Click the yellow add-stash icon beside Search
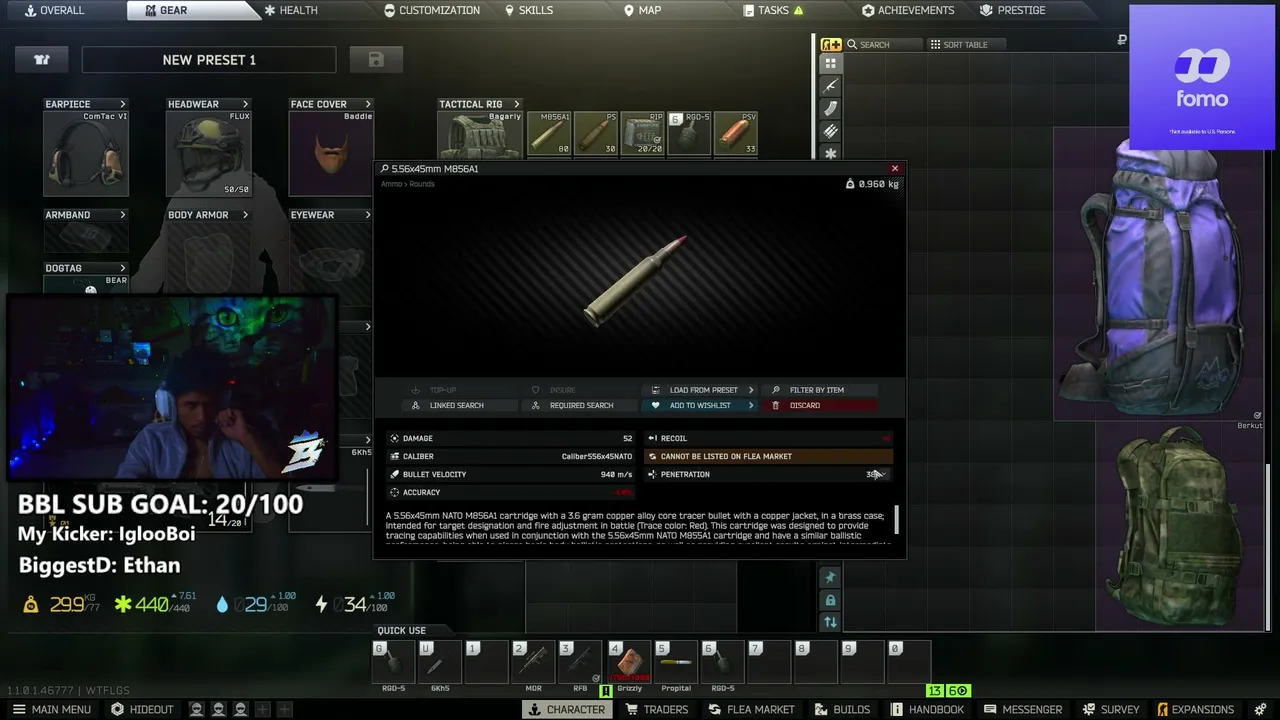 831,44
